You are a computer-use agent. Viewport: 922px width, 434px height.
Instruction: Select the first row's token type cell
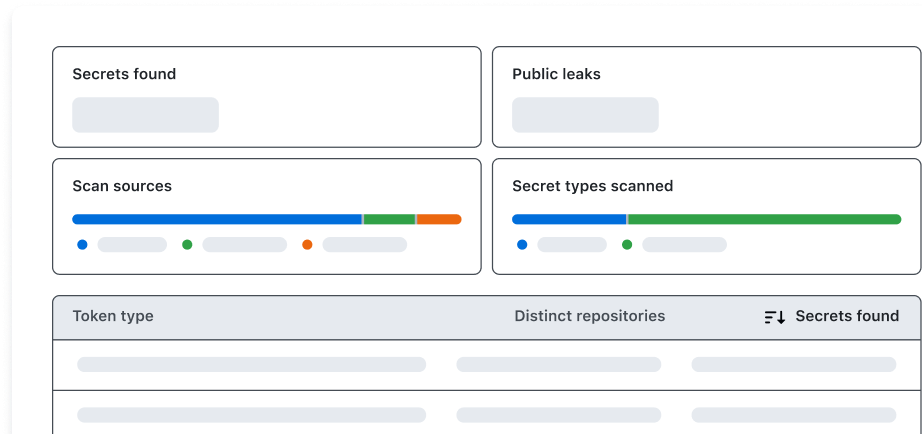pos(251,365)
